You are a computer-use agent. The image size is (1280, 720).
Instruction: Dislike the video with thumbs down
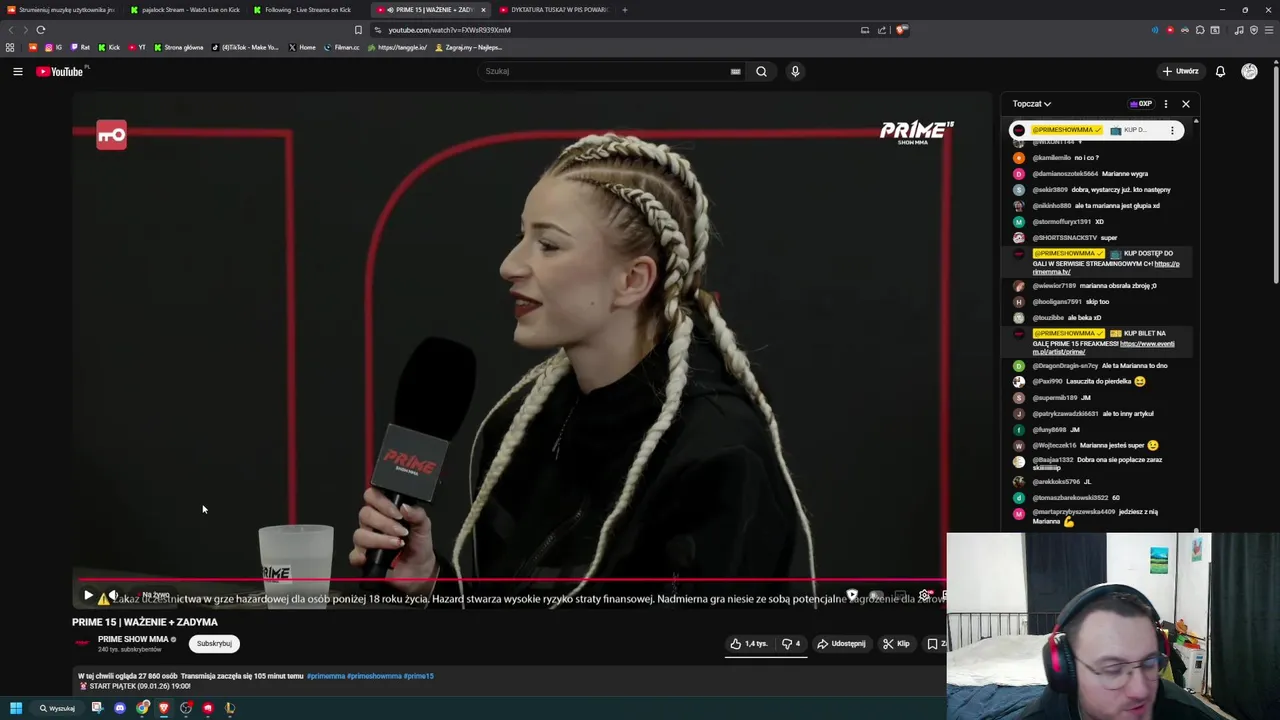[790, 644]
